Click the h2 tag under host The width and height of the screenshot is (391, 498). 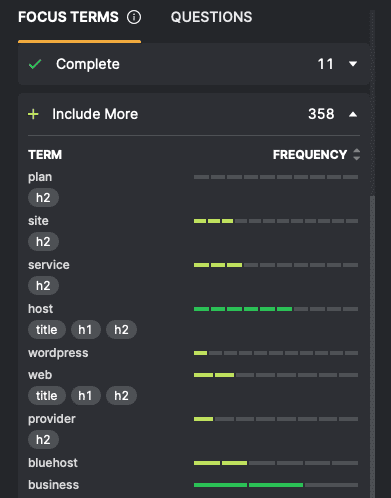(121, 330)
